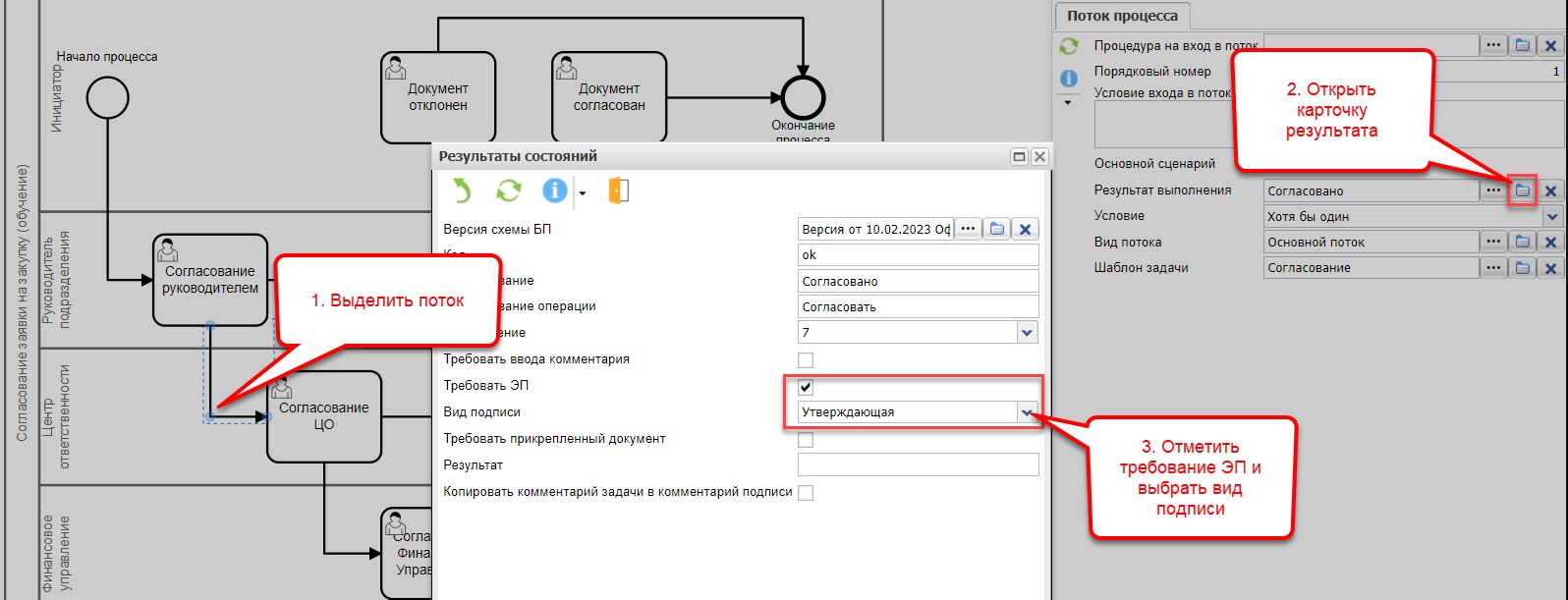The image size is (1568, 600).
Task: Expand the dropdown showing value 7
Action: [x=1027, y=333]
